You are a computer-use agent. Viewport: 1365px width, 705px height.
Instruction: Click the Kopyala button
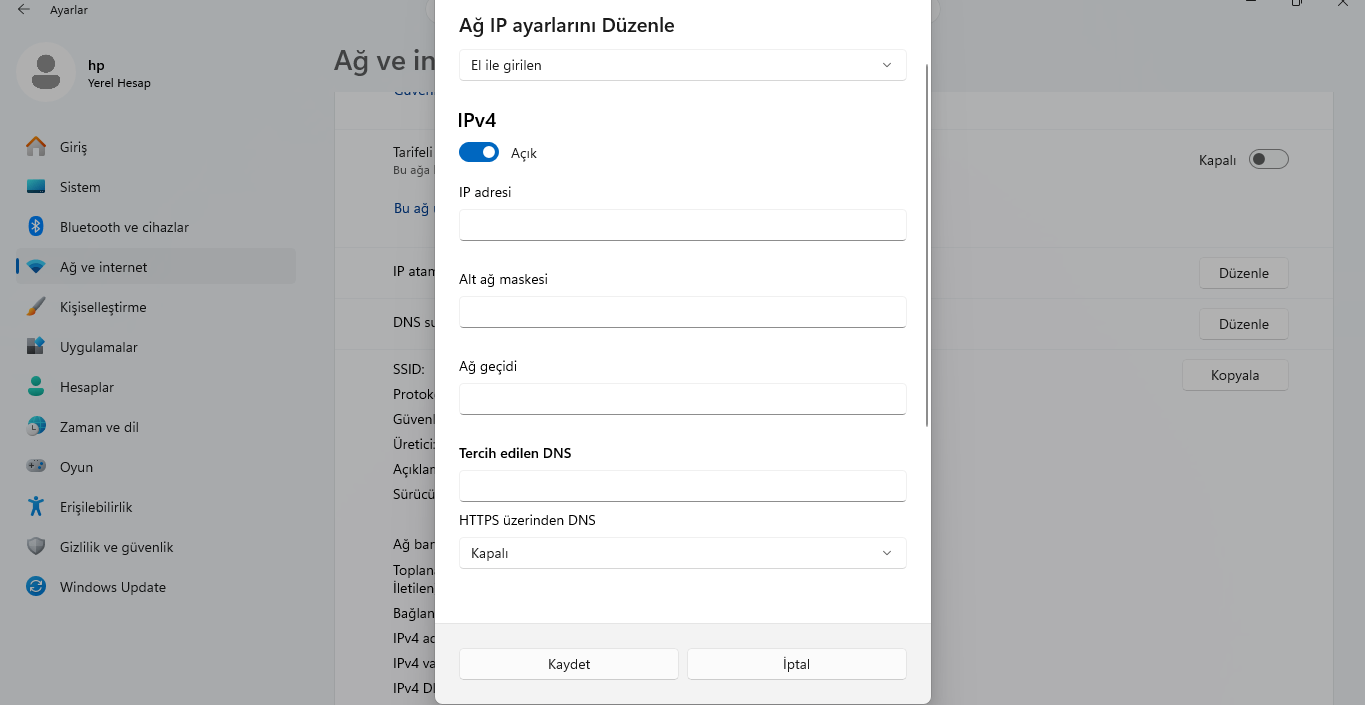coord(1235,375)
